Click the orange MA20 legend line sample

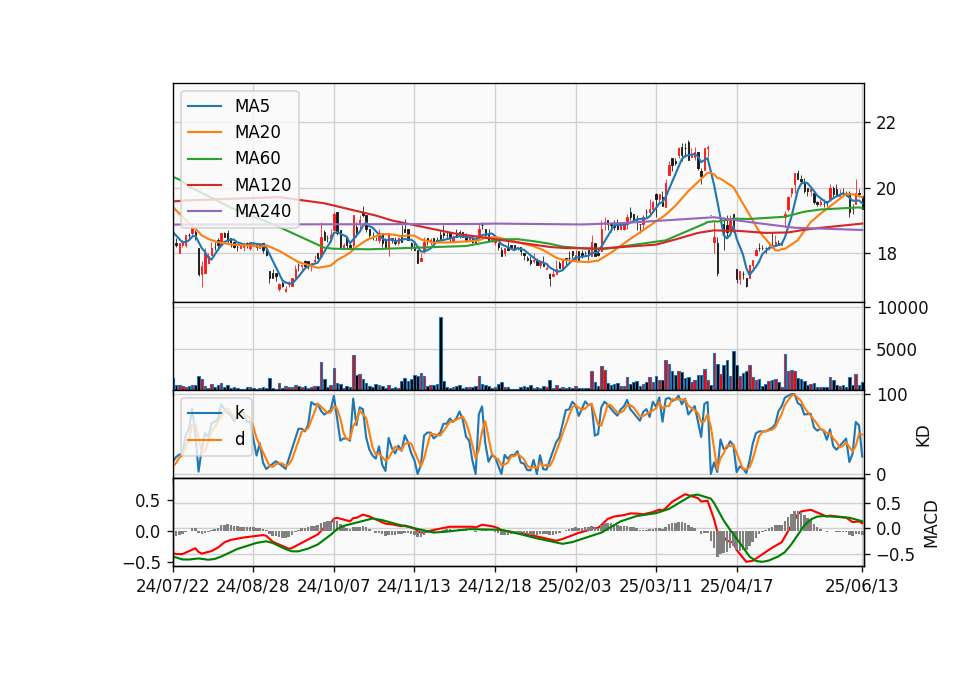point(204,132)
